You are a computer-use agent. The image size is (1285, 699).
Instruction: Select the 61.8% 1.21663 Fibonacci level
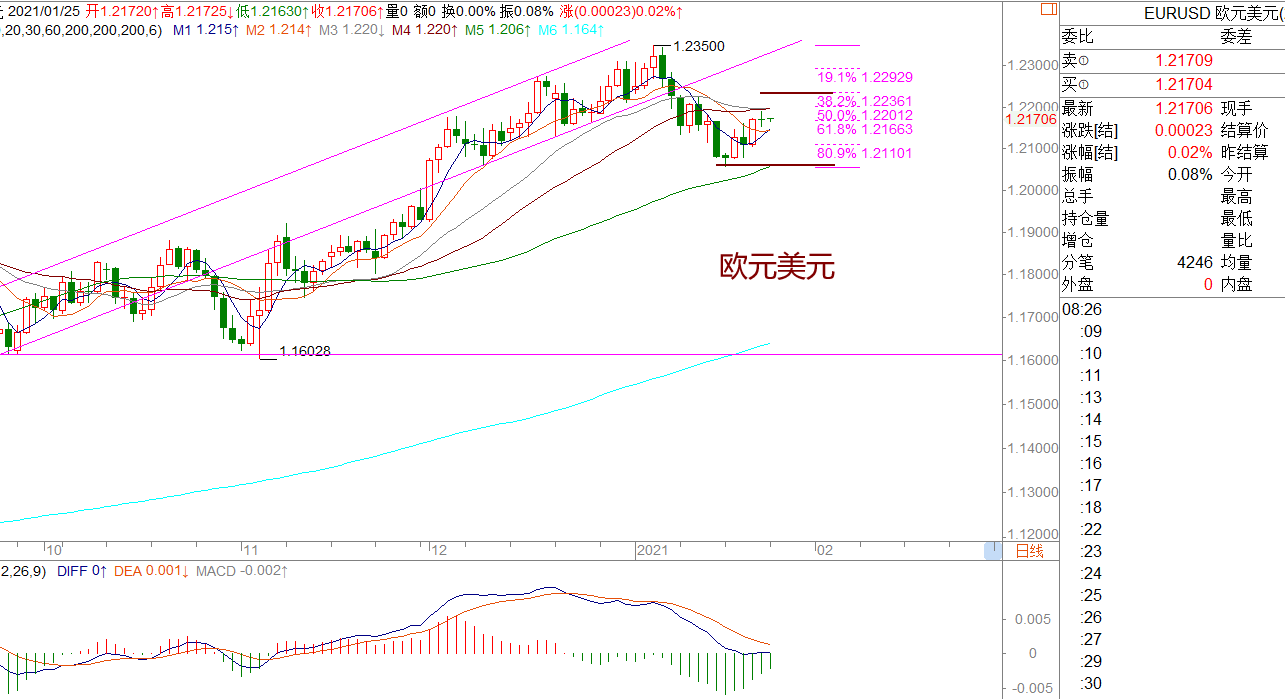(865, 130)
